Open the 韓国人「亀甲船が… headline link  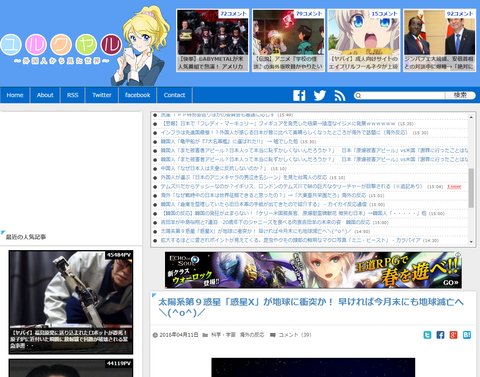pos(229,142)
